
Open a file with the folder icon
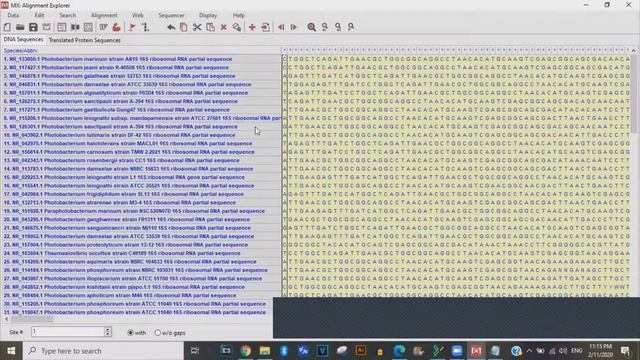pyautogui.click(x=20, y=27)
